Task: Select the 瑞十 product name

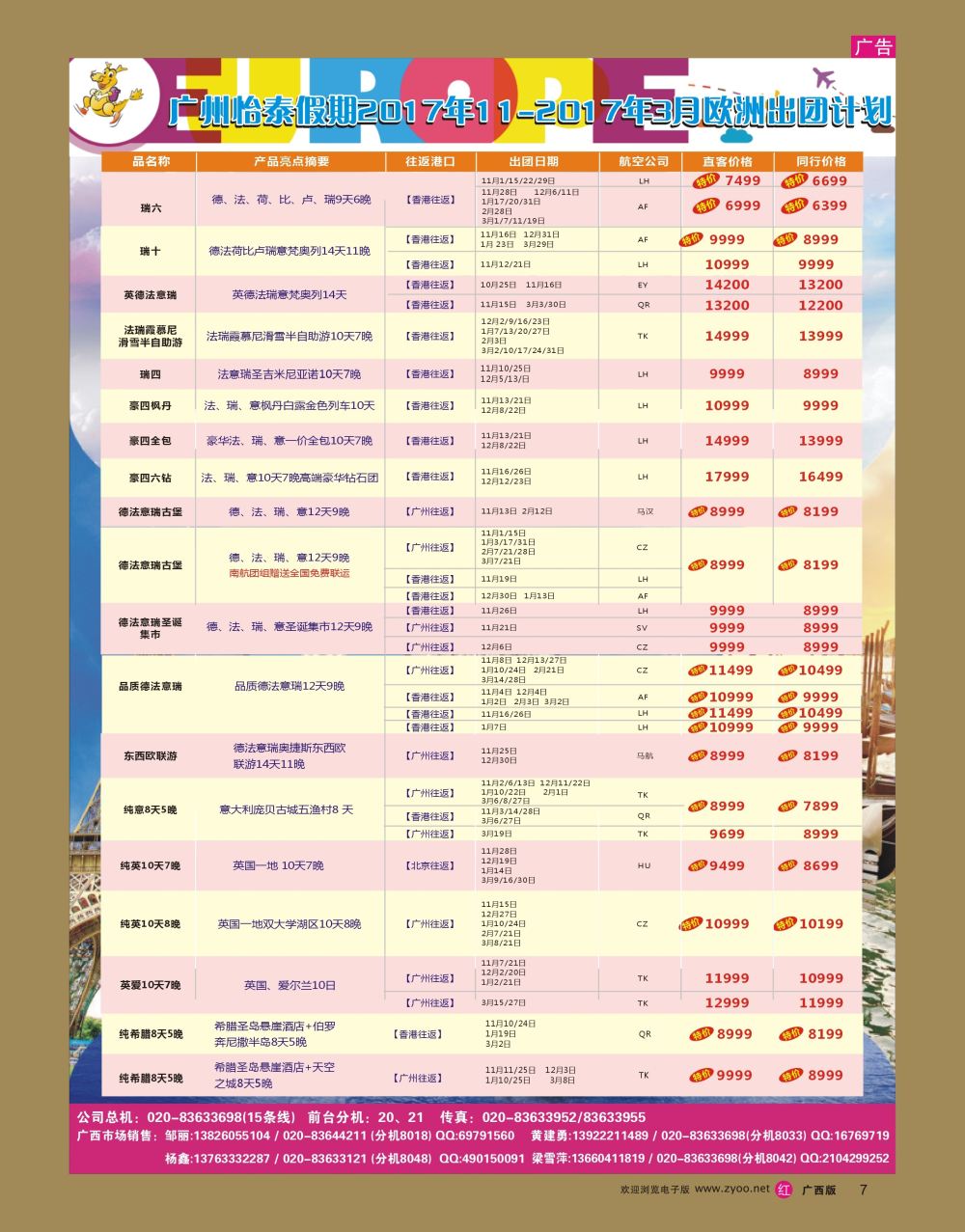Action: tap(151, 251)
